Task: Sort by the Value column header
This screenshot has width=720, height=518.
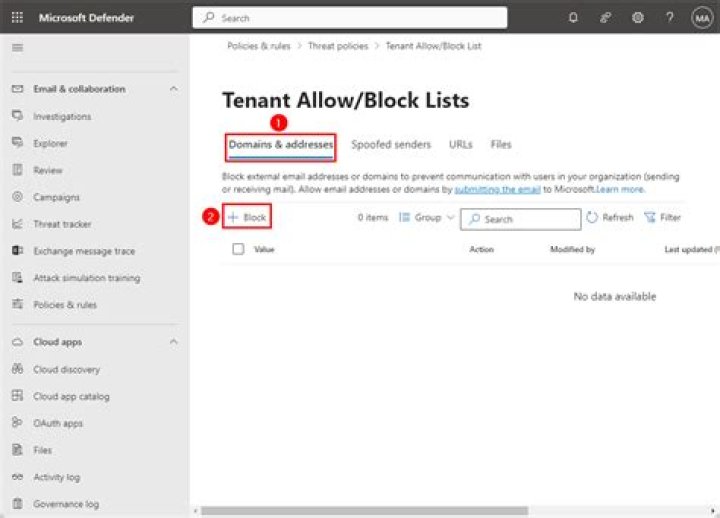Action: pos(264,249)
